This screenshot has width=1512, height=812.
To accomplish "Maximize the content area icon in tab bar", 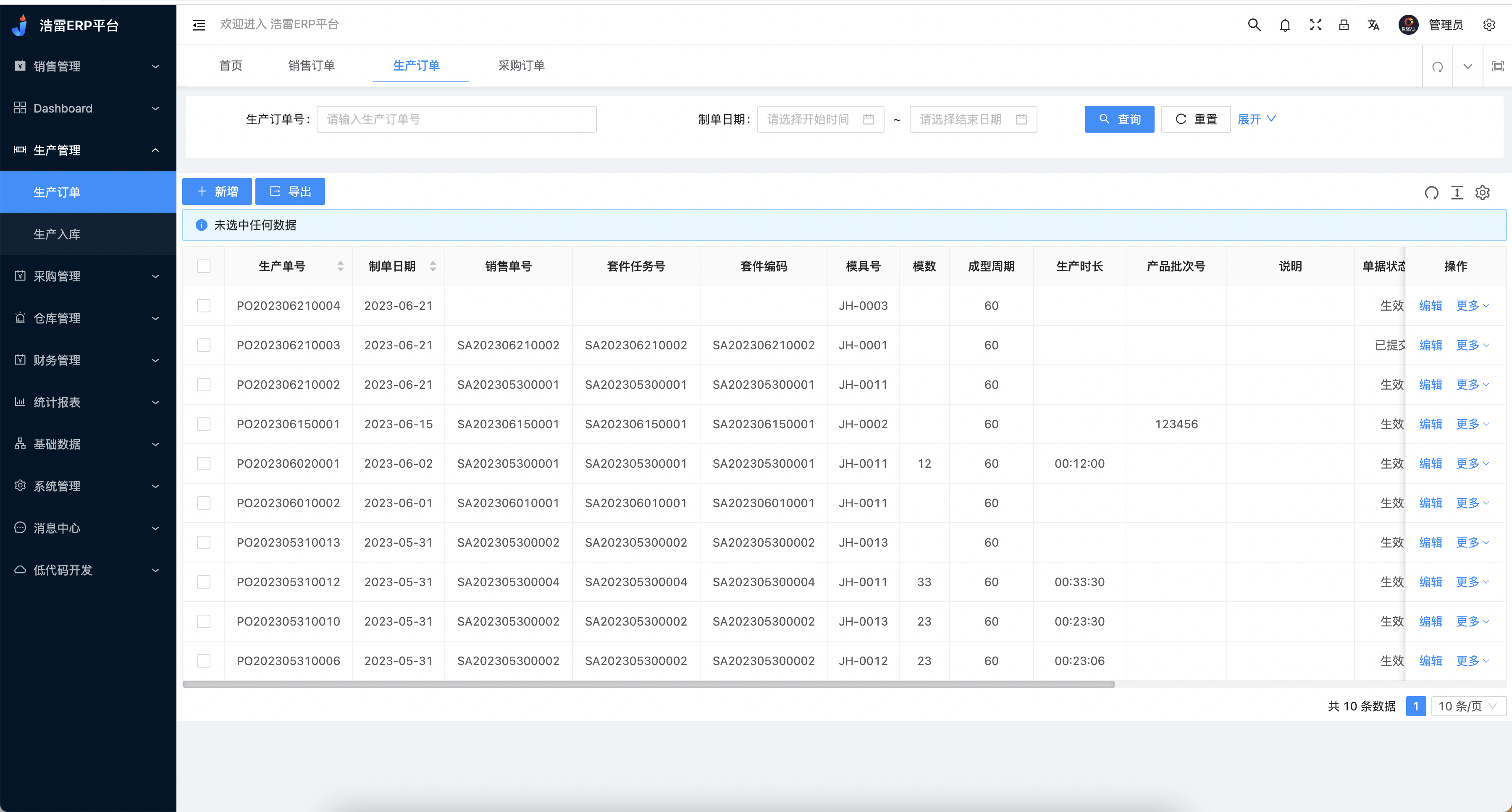I will (x=1497, y=66).
